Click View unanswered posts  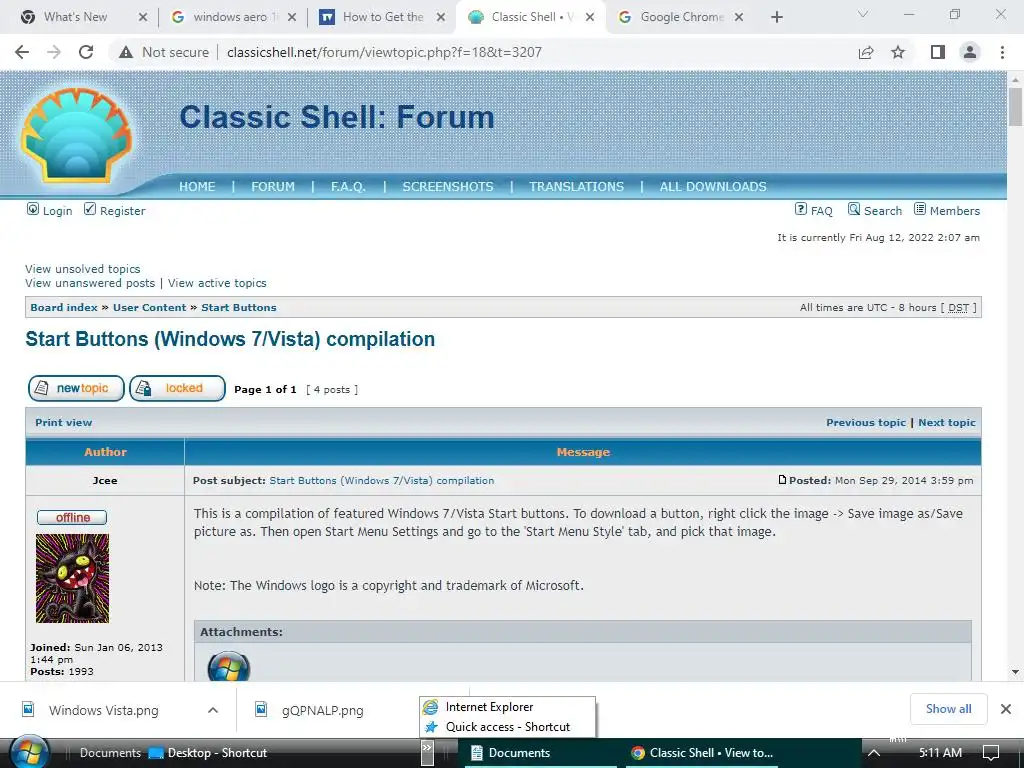pos(90,283)
